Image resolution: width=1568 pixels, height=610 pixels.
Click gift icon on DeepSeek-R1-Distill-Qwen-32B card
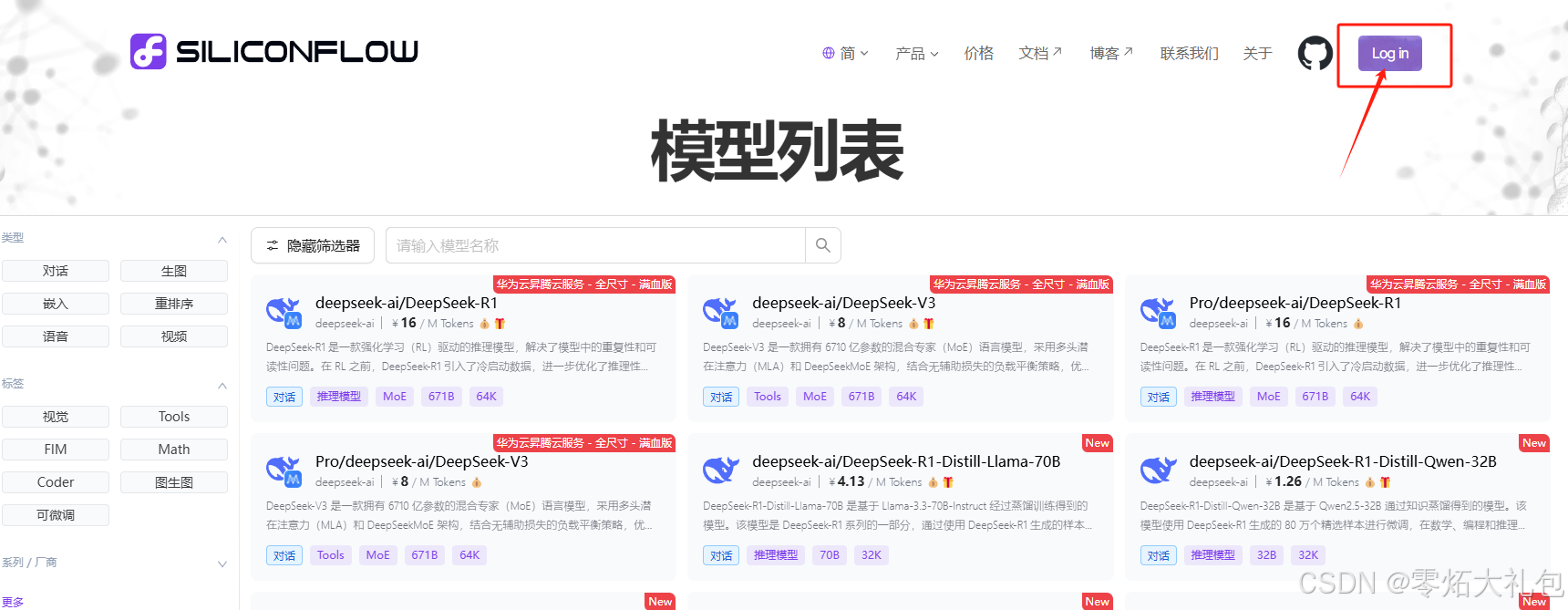(x=1385, y=482)
